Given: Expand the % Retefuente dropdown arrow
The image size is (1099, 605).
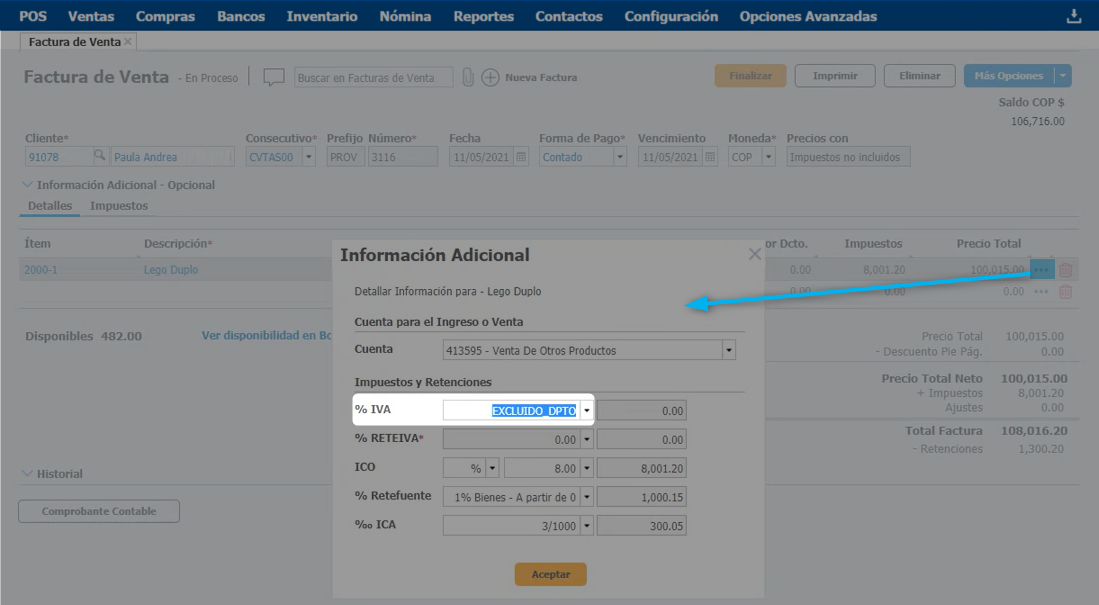Looking at the screenshot, I should (587, 497).
